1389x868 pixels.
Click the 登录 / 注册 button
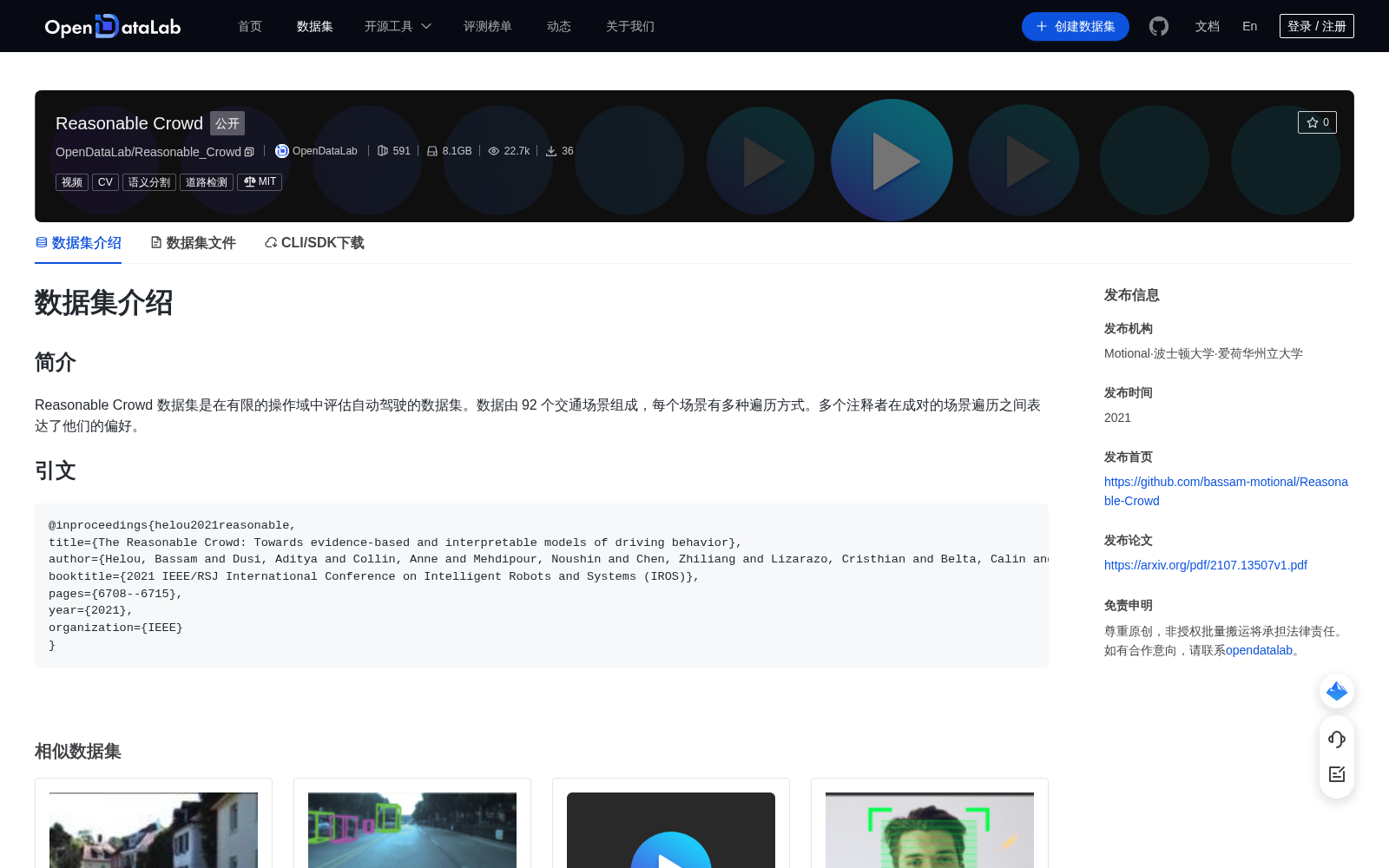(x=1317, y=26)
